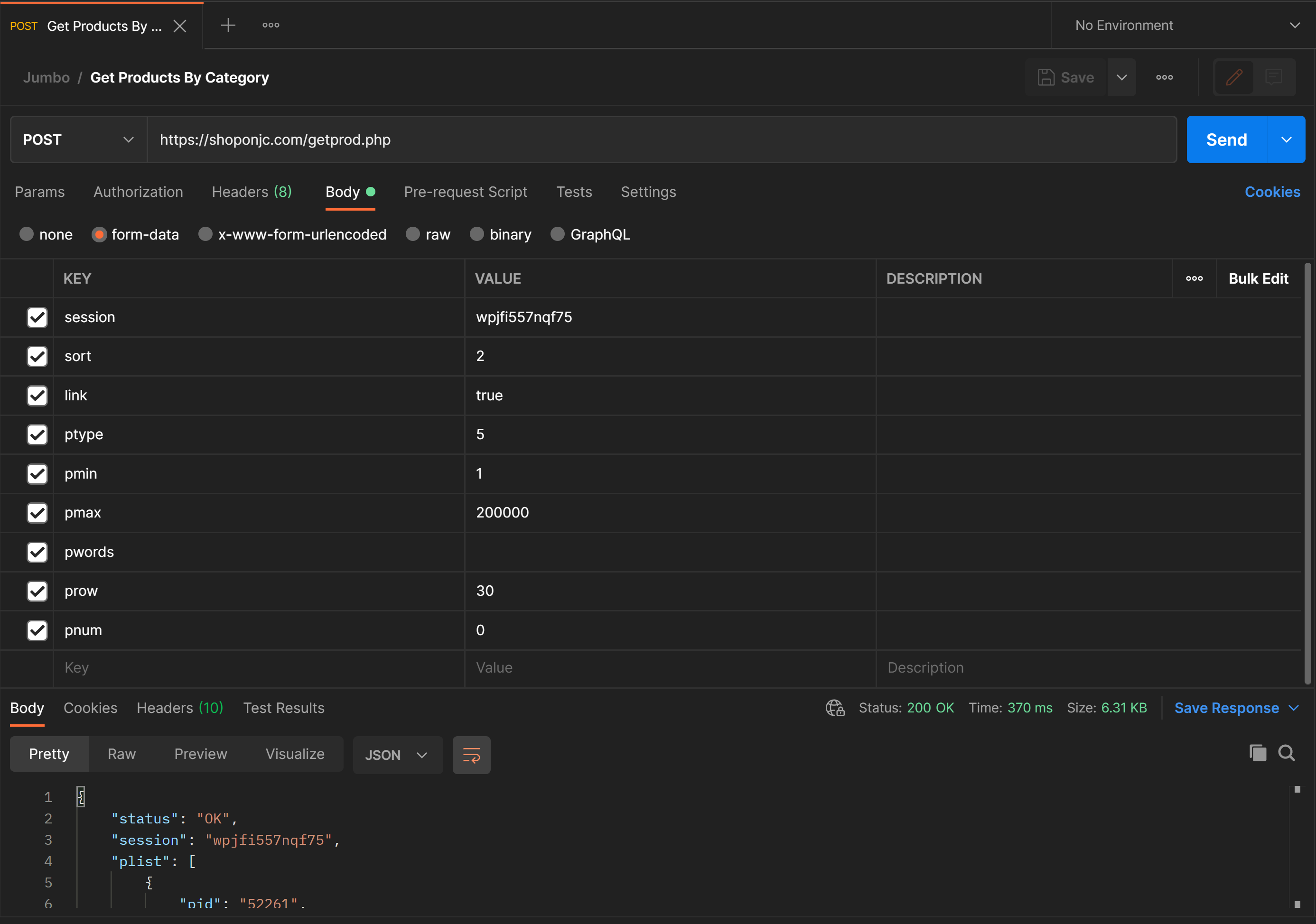Viewport: 1316px width, 924px height.
Task: Open the Authorization tab
Action: [138, 192]
